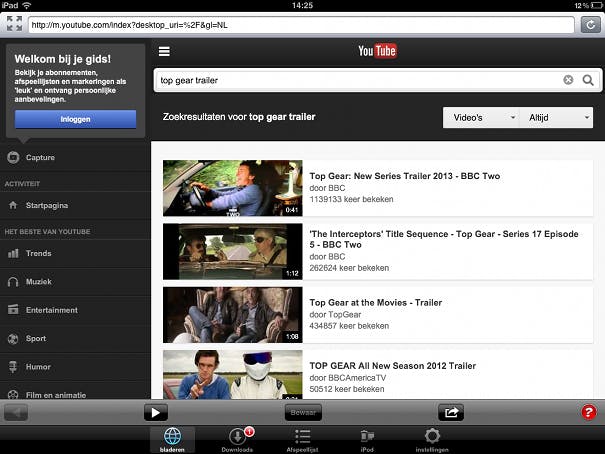Click the magnifying glass search icon
The height and width of the screenshot is (454, 605).
pyautogui.click(x=588, y=80)
